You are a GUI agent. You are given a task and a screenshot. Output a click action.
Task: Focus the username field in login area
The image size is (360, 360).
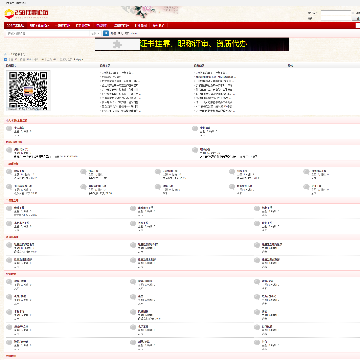336,12
